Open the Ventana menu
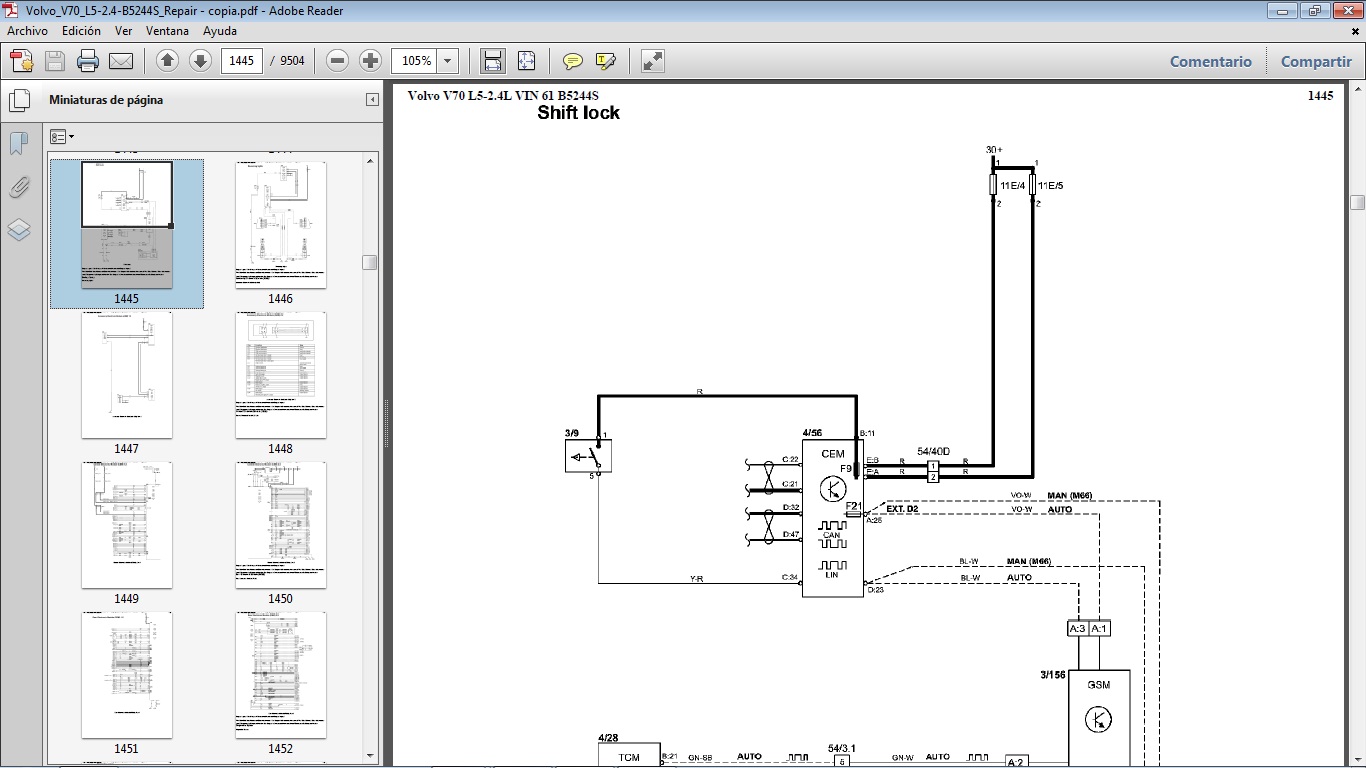This screenshot has height=768, width=1366. coord(167,31)
